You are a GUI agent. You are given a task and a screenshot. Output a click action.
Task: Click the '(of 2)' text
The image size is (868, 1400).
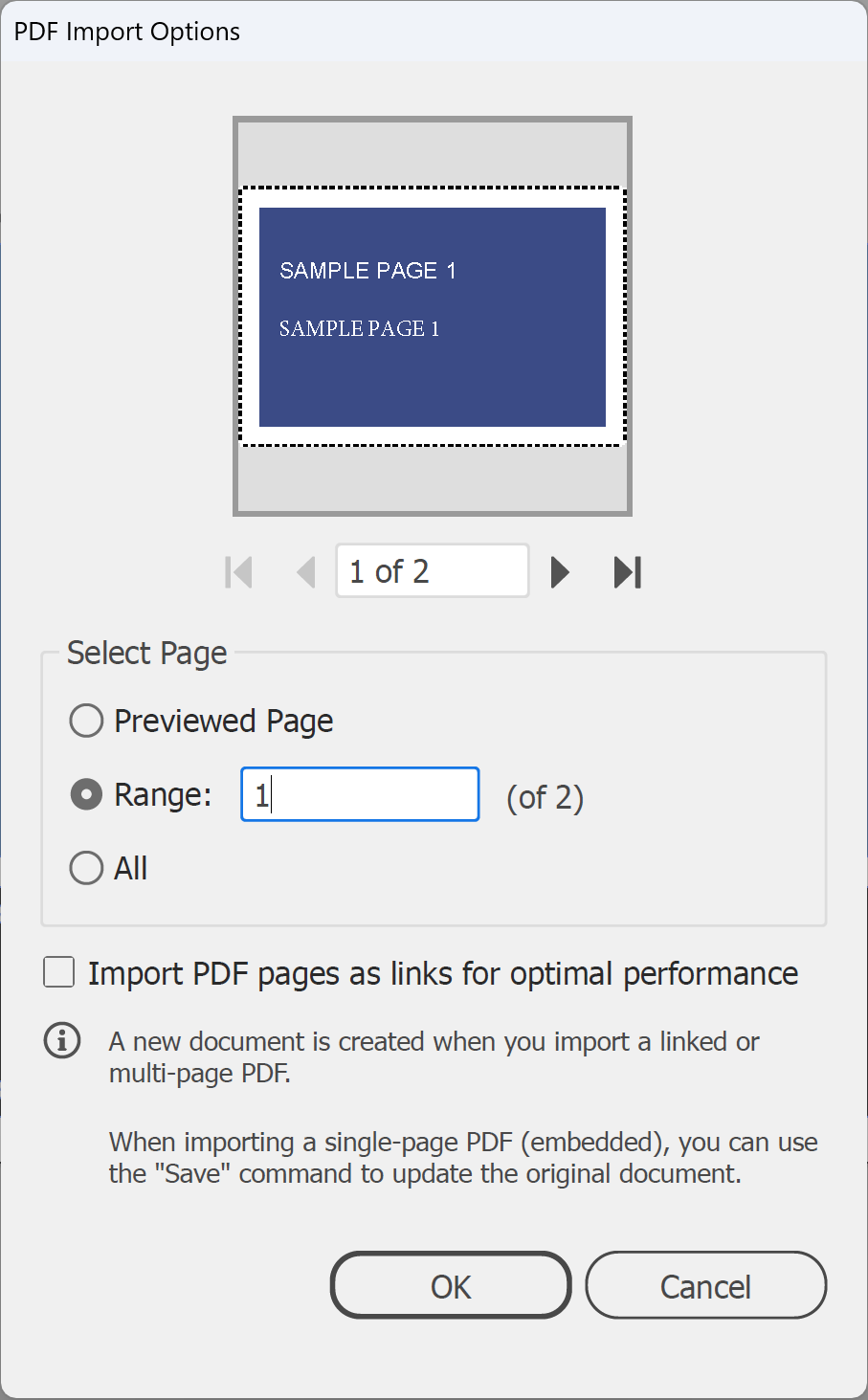545,797
